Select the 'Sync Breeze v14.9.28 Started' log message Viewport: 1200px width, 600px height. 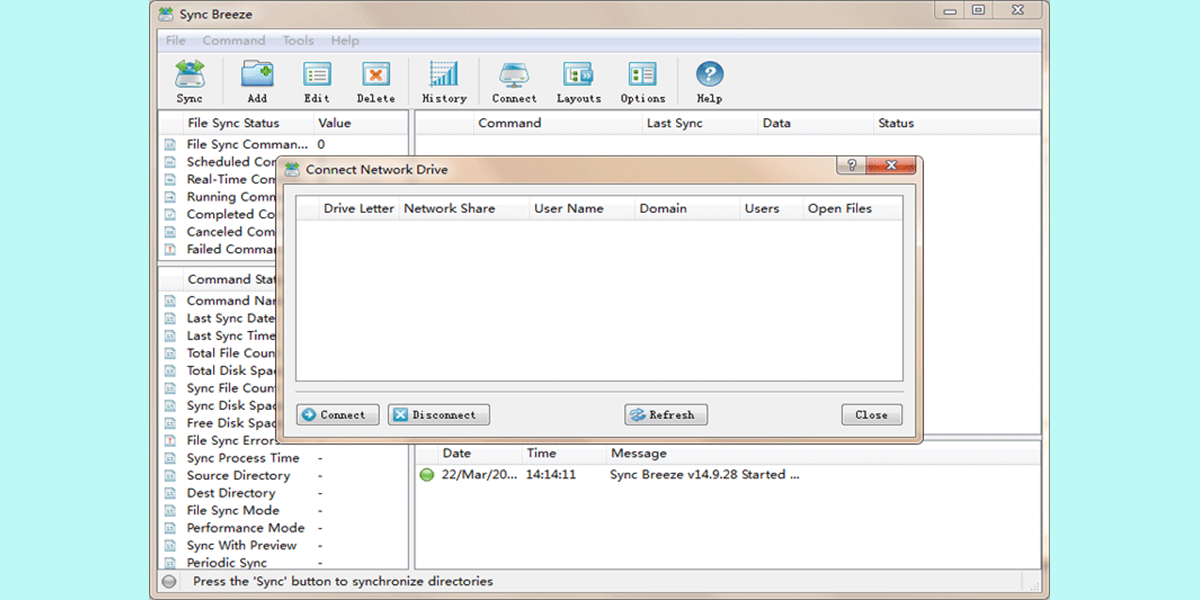point(704,475)
